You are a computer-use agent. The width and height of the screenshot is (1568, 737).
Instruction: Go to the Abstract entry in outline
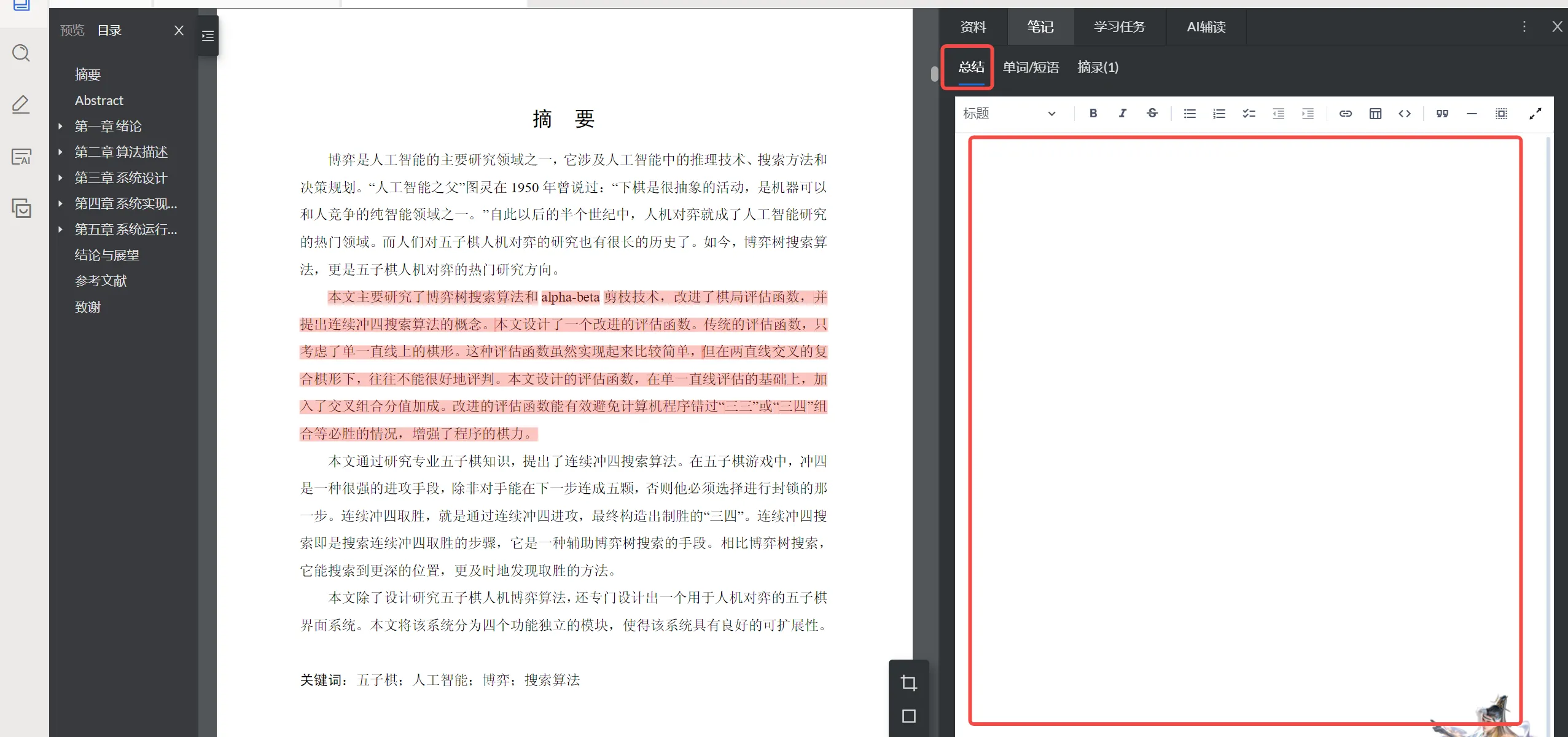point(99,100)
